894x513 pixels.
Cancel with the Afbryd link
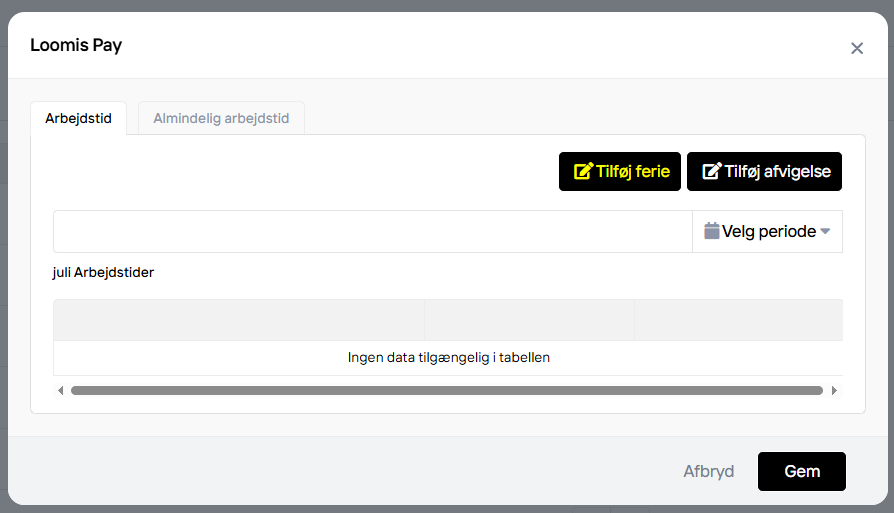coord(708,471)
